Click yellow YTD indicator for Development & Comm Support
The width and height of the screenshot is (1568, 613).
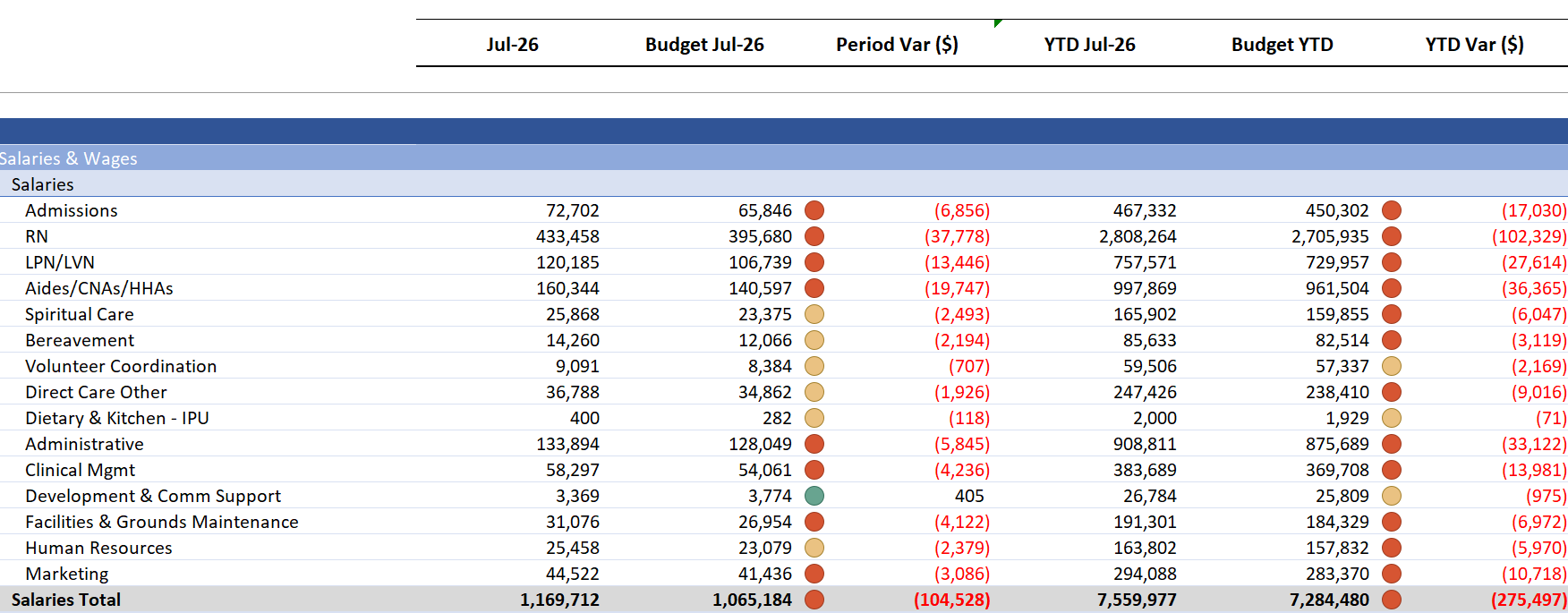pyautogui.click(x=1392, y=496)
